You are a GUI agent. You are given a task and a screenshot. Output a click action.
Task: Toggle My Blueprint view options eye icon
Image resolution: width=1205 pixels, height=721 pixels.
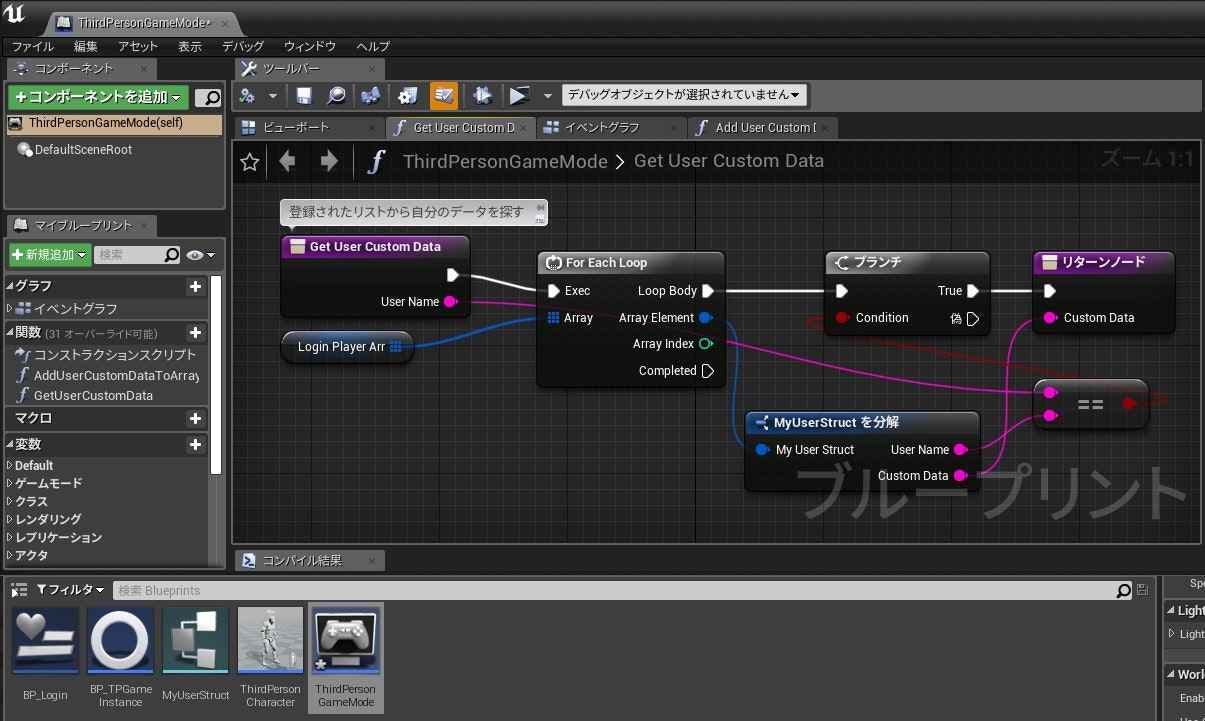[x=200, y=255]
